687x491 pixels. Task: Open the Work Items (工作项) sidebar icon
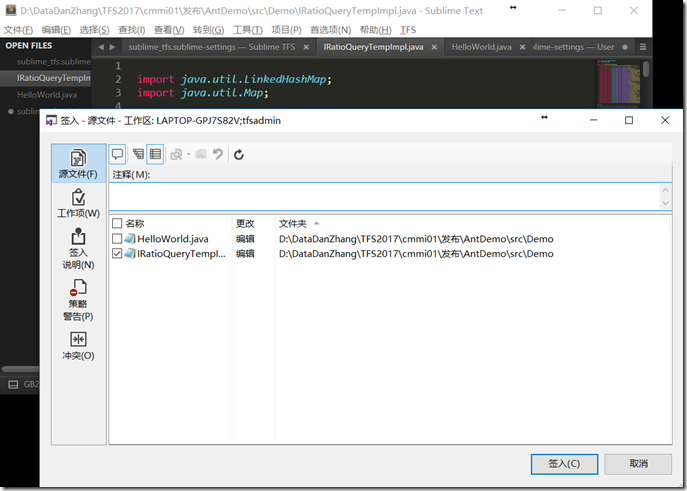click(x=78, y=203)
